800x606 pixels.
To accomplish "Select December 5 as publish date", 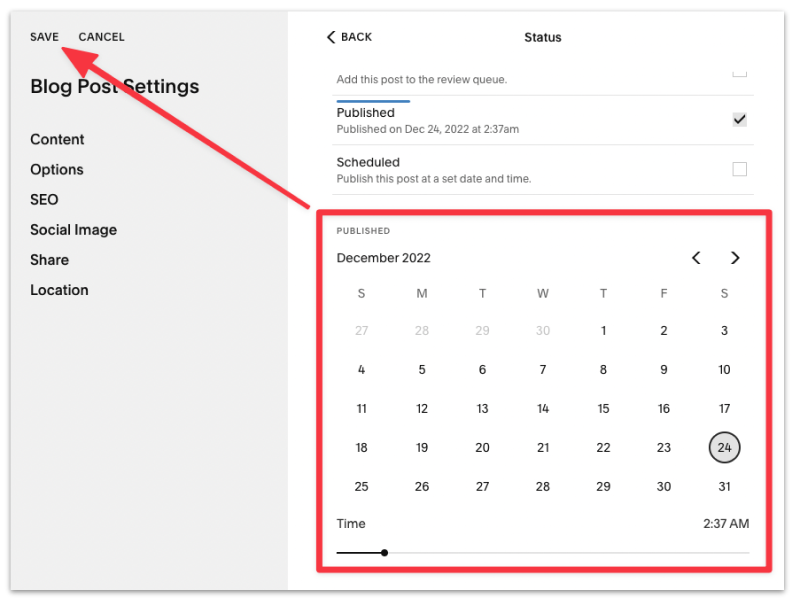I will 422,369.
